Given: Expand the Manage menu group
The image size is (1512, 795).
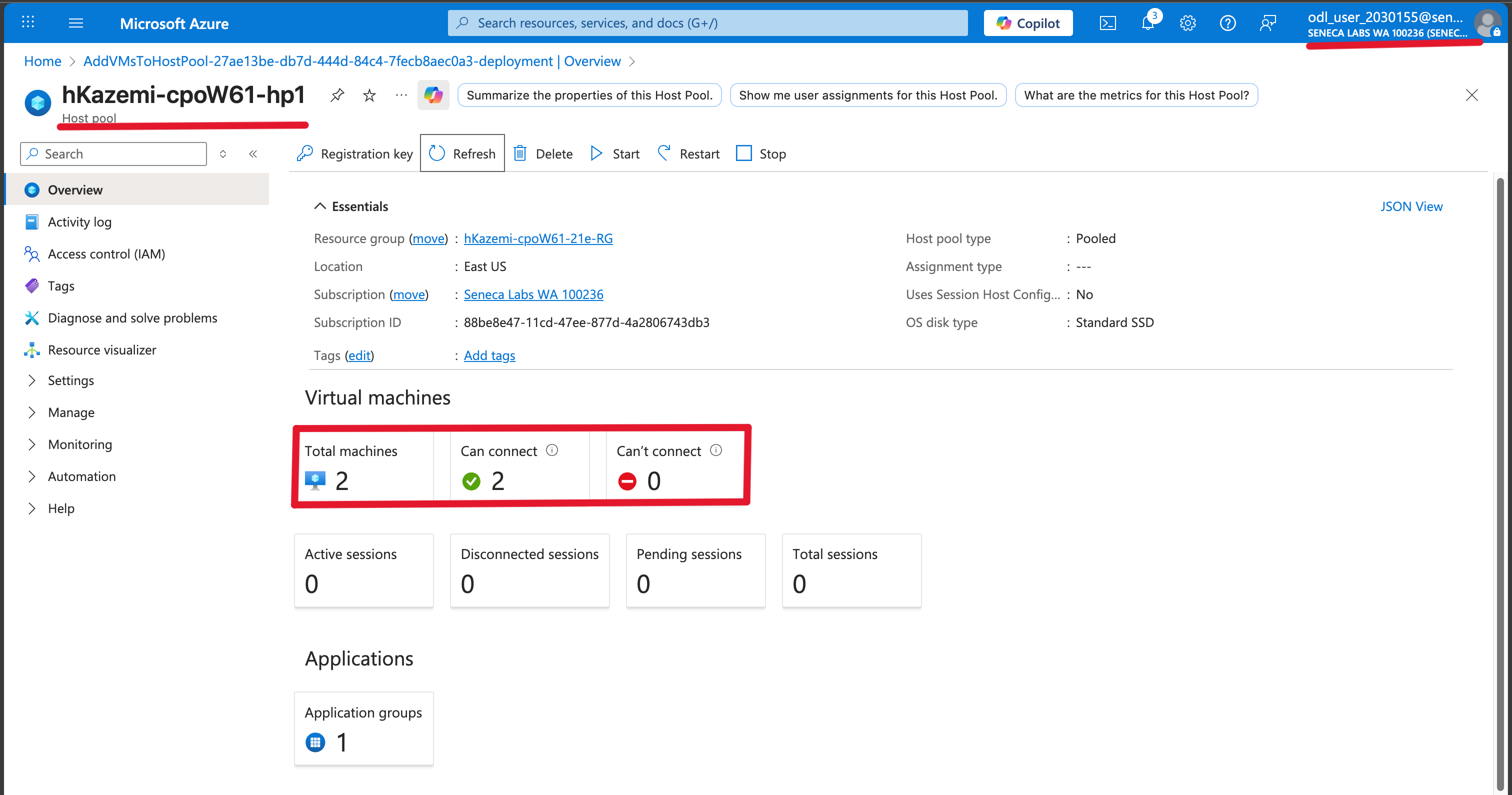Looking at the screenshot, I should pyautogui.click(x=31, y=413).
